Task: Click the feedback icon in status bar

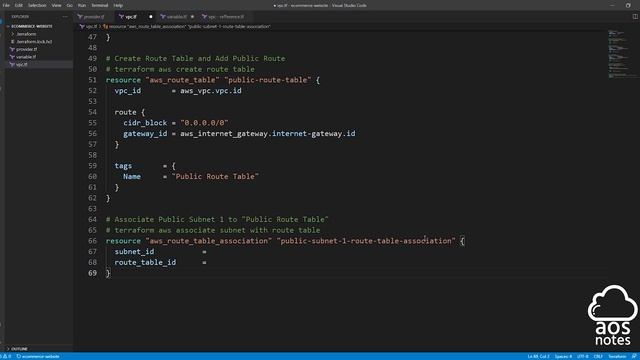Action: click(634, 356)
